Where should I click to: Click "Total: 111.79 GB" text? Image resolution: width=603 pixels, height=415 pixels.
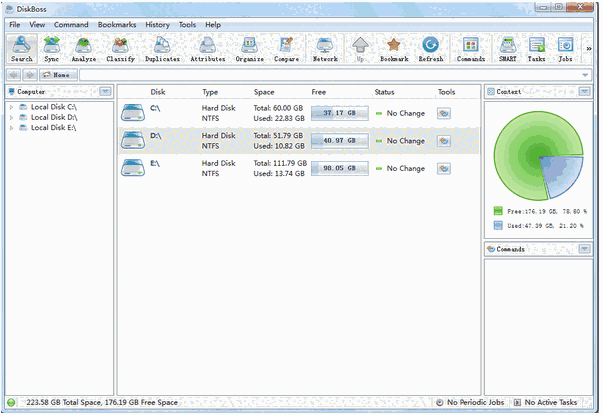pos(280,163)
